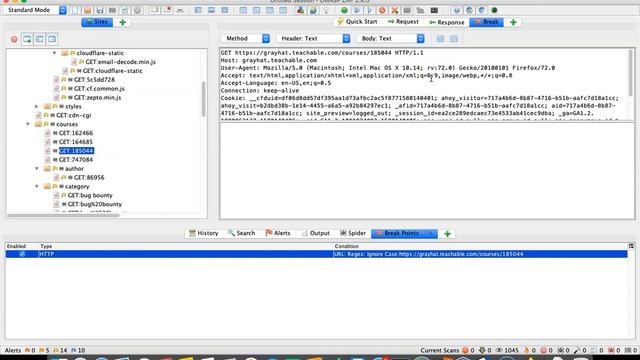Image resolution: width=640 pixels, height=360 pixels.
Task: Click green plus next to Break tab
Action: point(513,22)
